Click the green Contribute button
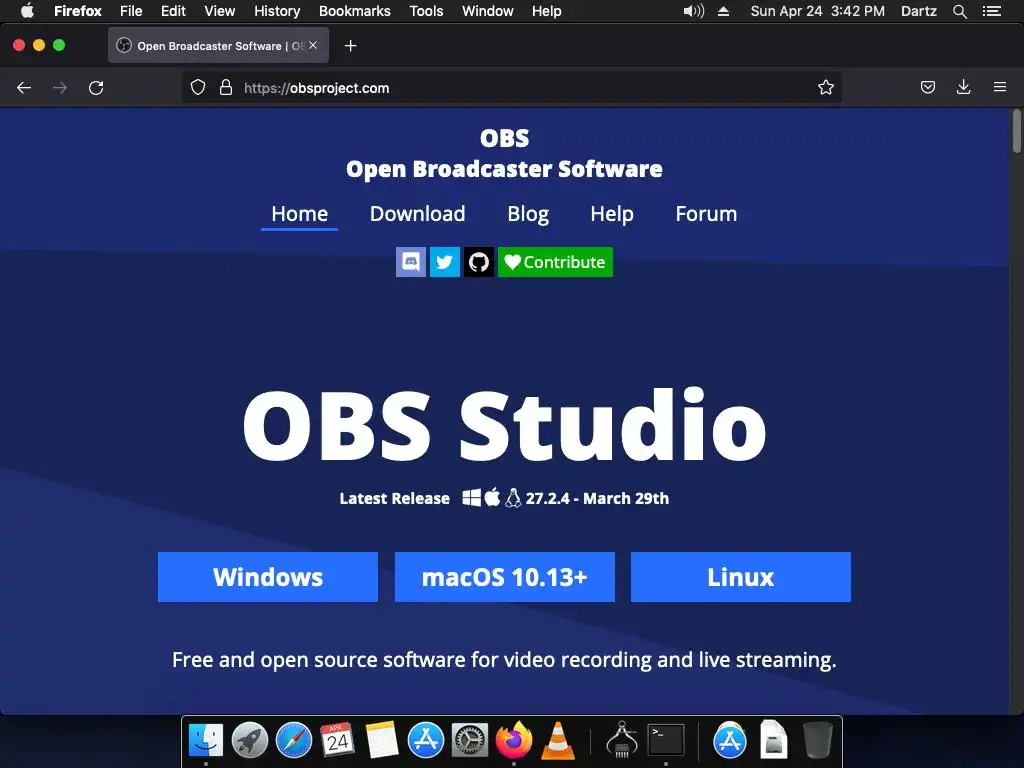The width and height of the screenshot is (1024, 768). [555, 262]
